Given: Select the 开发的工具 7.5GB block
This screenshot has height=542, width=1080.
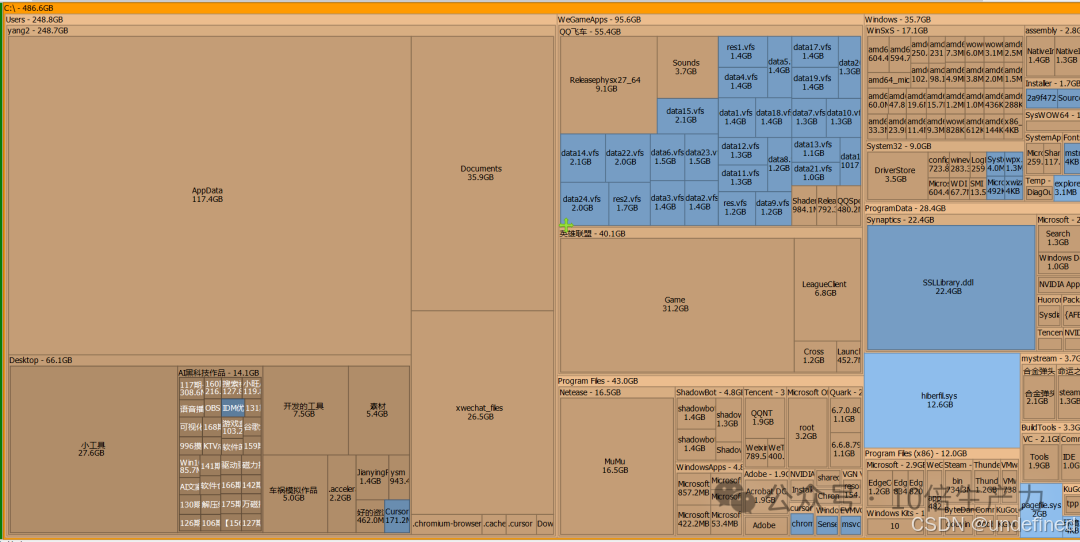Looking at the screenshot, I should (305, 410).
